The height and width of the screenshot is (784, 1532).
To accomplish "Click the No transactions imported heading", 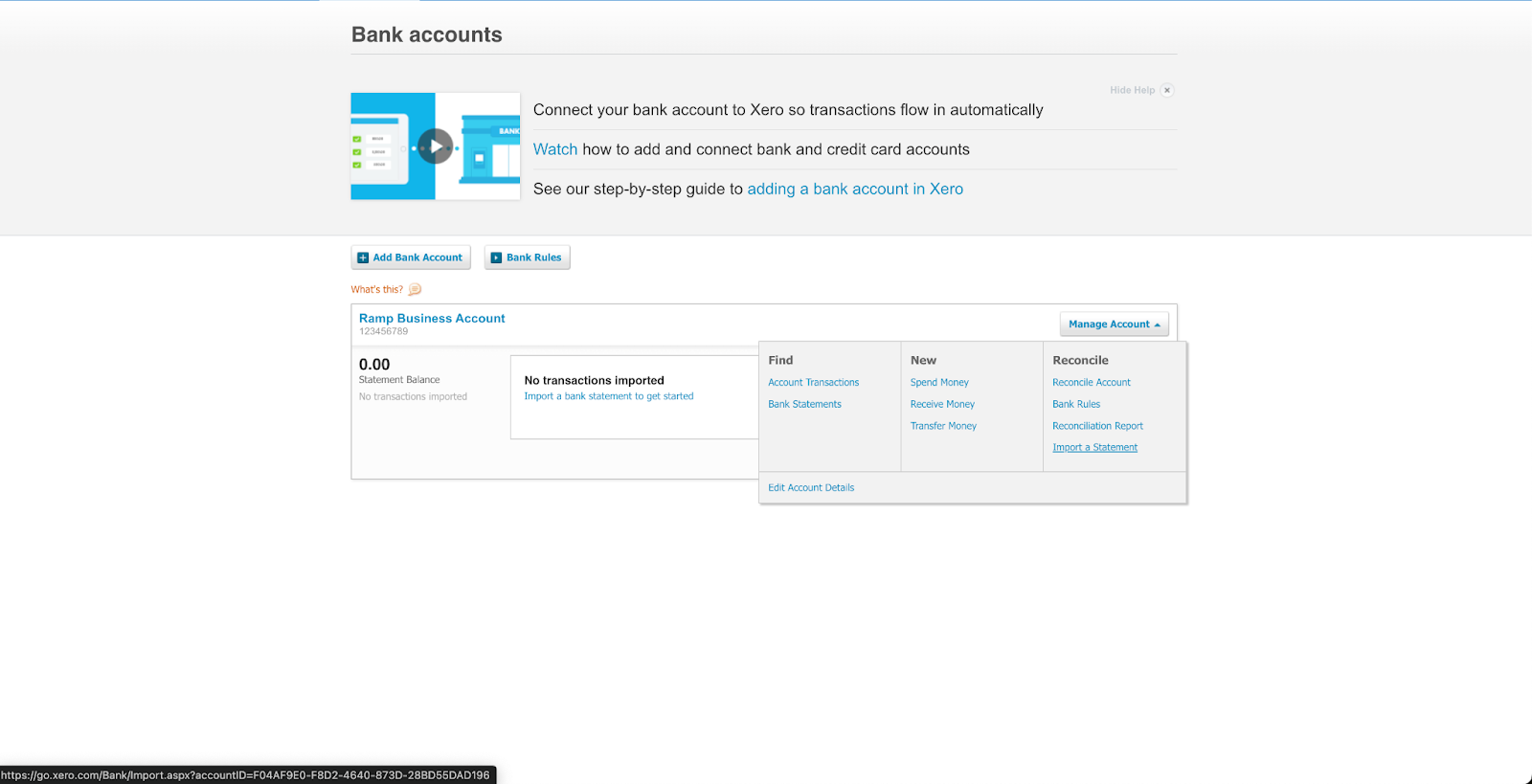I will 594,380.
